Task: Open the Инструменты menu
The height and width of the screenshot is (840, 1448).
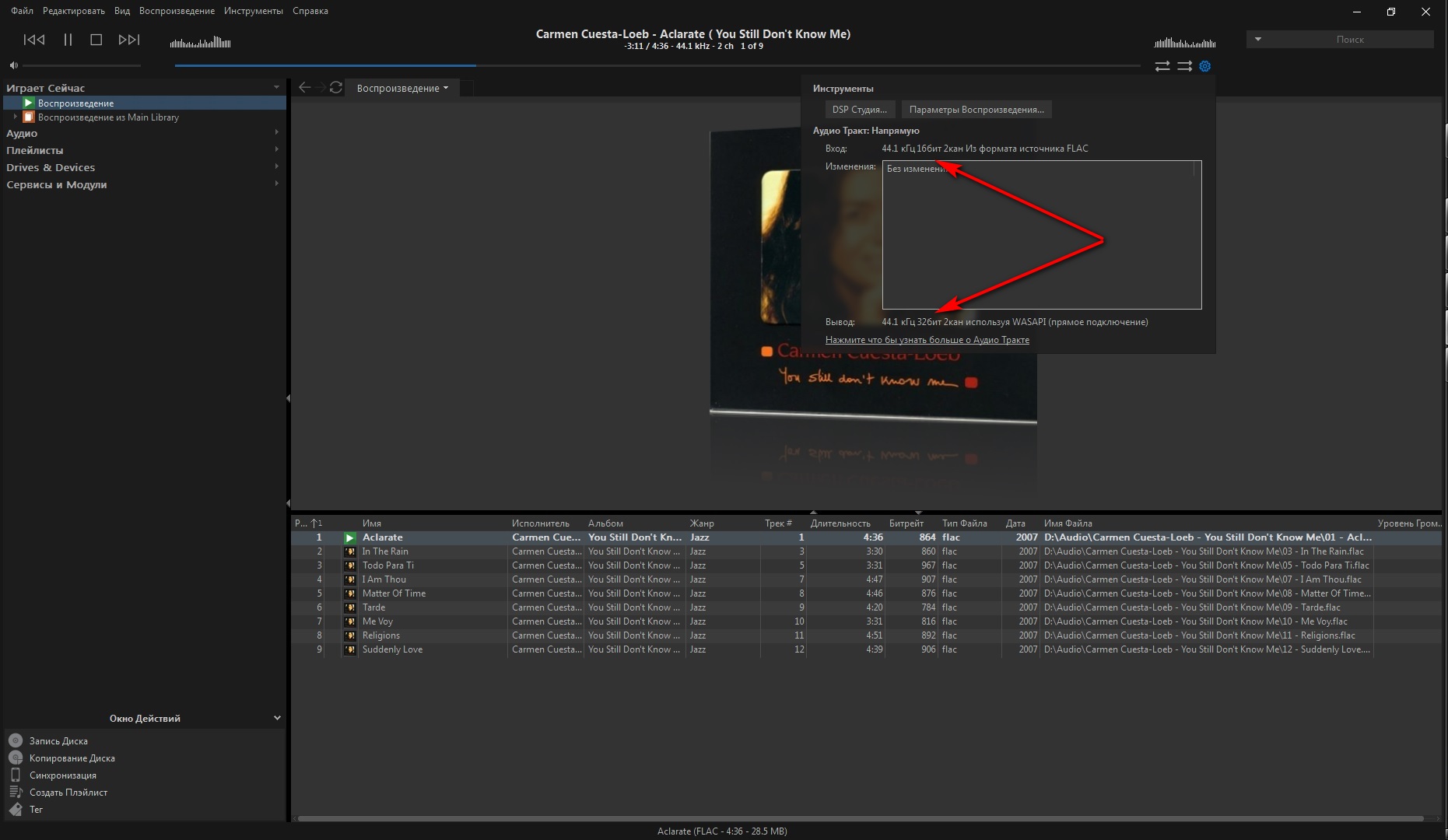Action: [254, 11]
